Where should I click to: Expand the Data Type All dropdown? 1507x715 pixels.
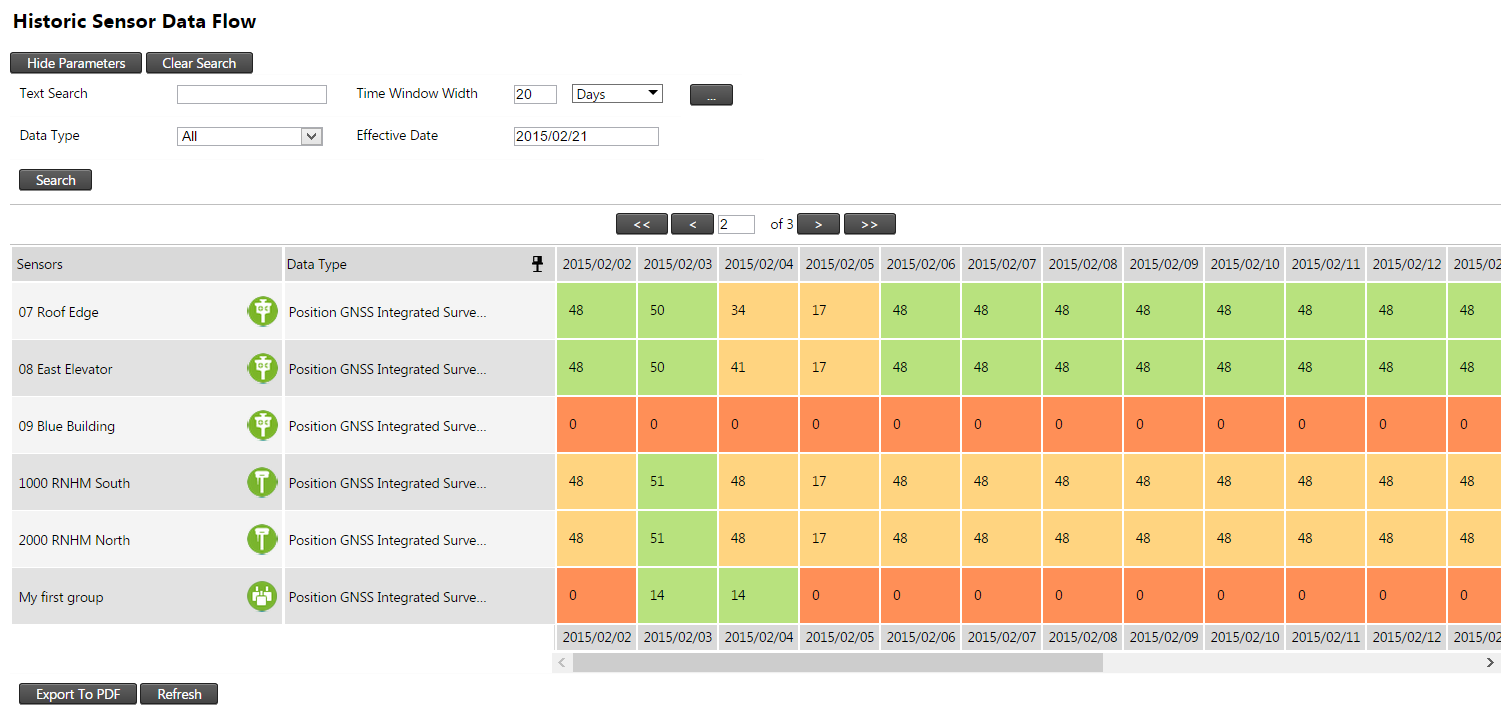[x=250, y=136]
